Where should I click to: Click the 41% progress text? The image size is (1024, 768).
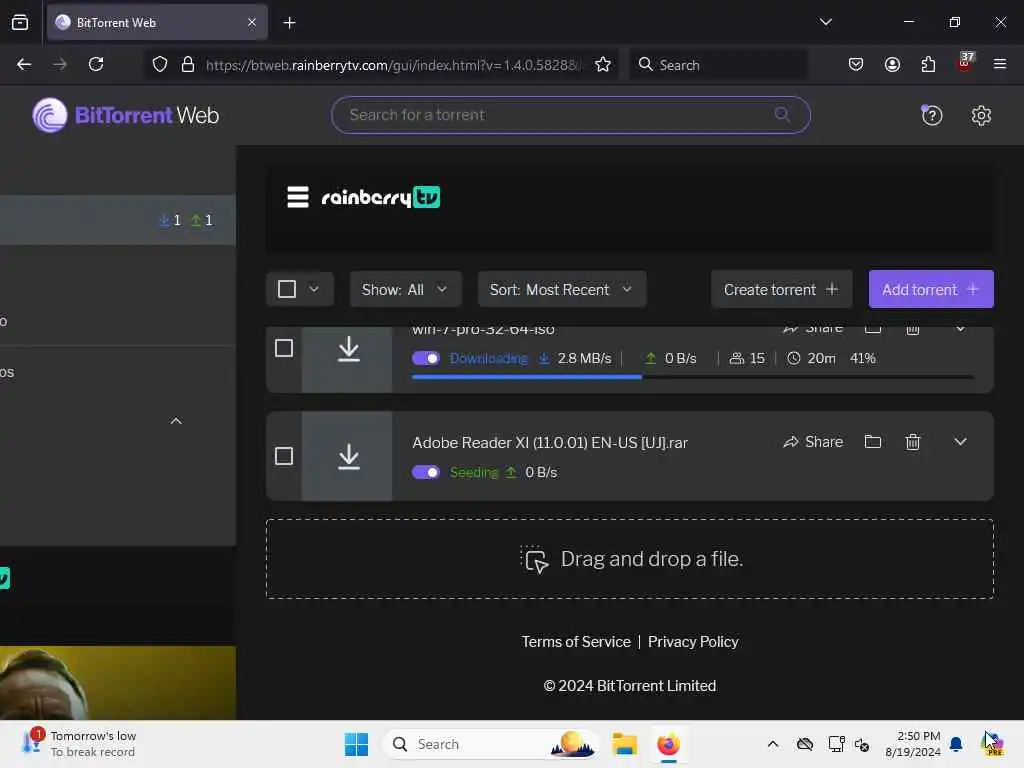pyautogui.click(x=862, y=359)
